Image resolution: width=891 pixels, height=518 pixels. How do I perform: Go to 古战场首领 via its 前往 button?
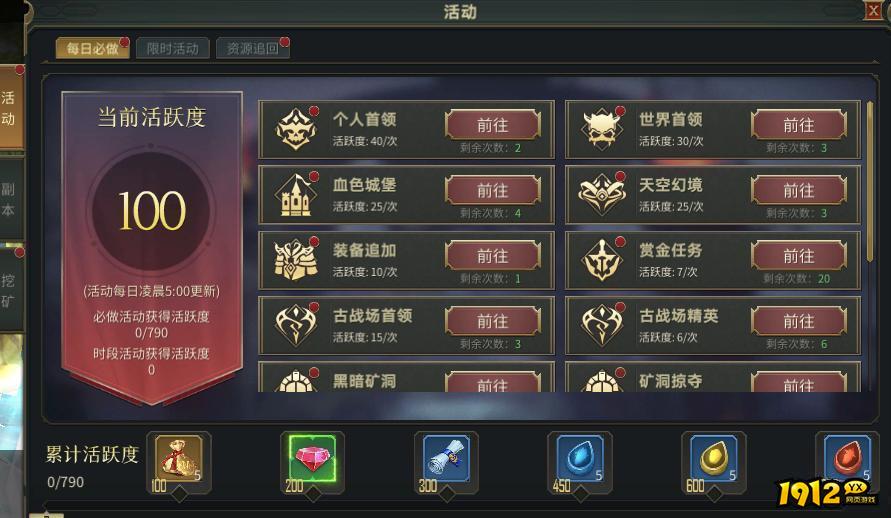click(493, 321)
